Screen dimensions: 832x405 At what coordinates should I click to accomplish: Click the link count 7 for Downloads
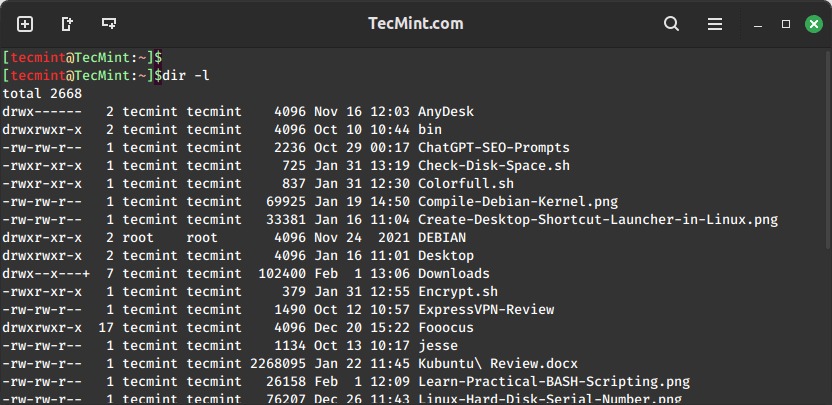tap(110, 274)
